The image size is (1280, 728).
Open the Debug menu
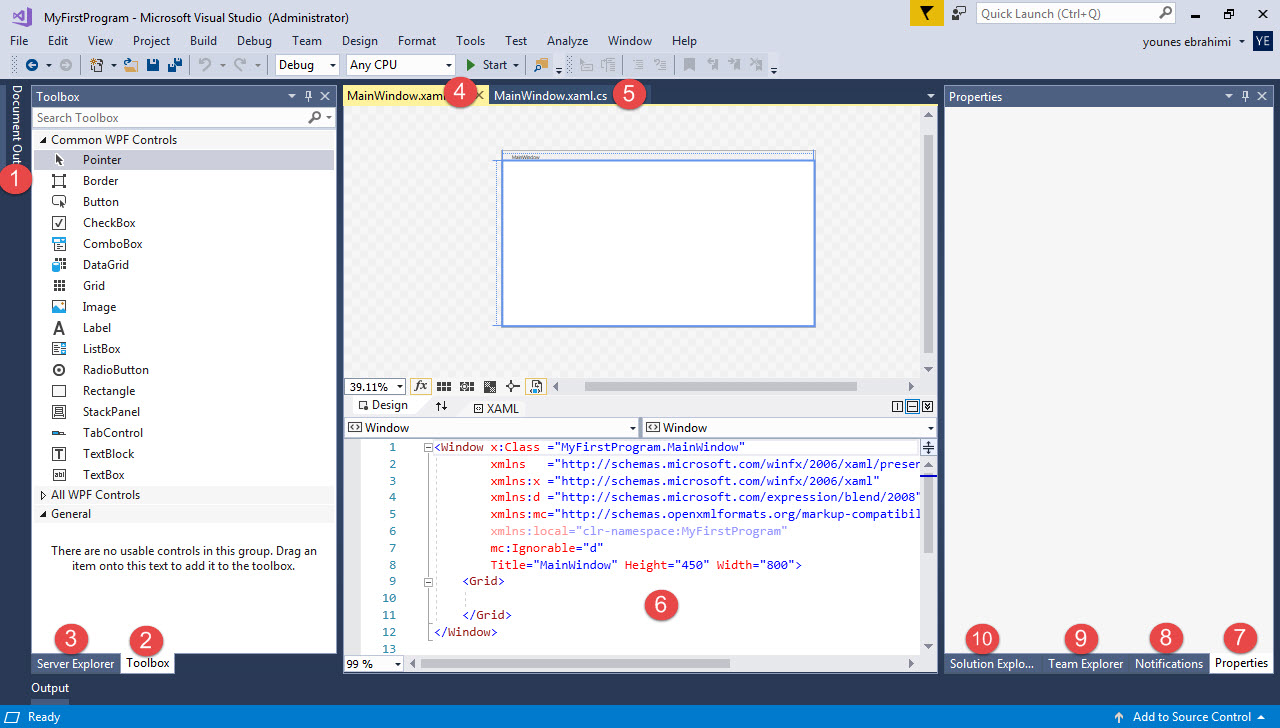click(x=254, y=41)
